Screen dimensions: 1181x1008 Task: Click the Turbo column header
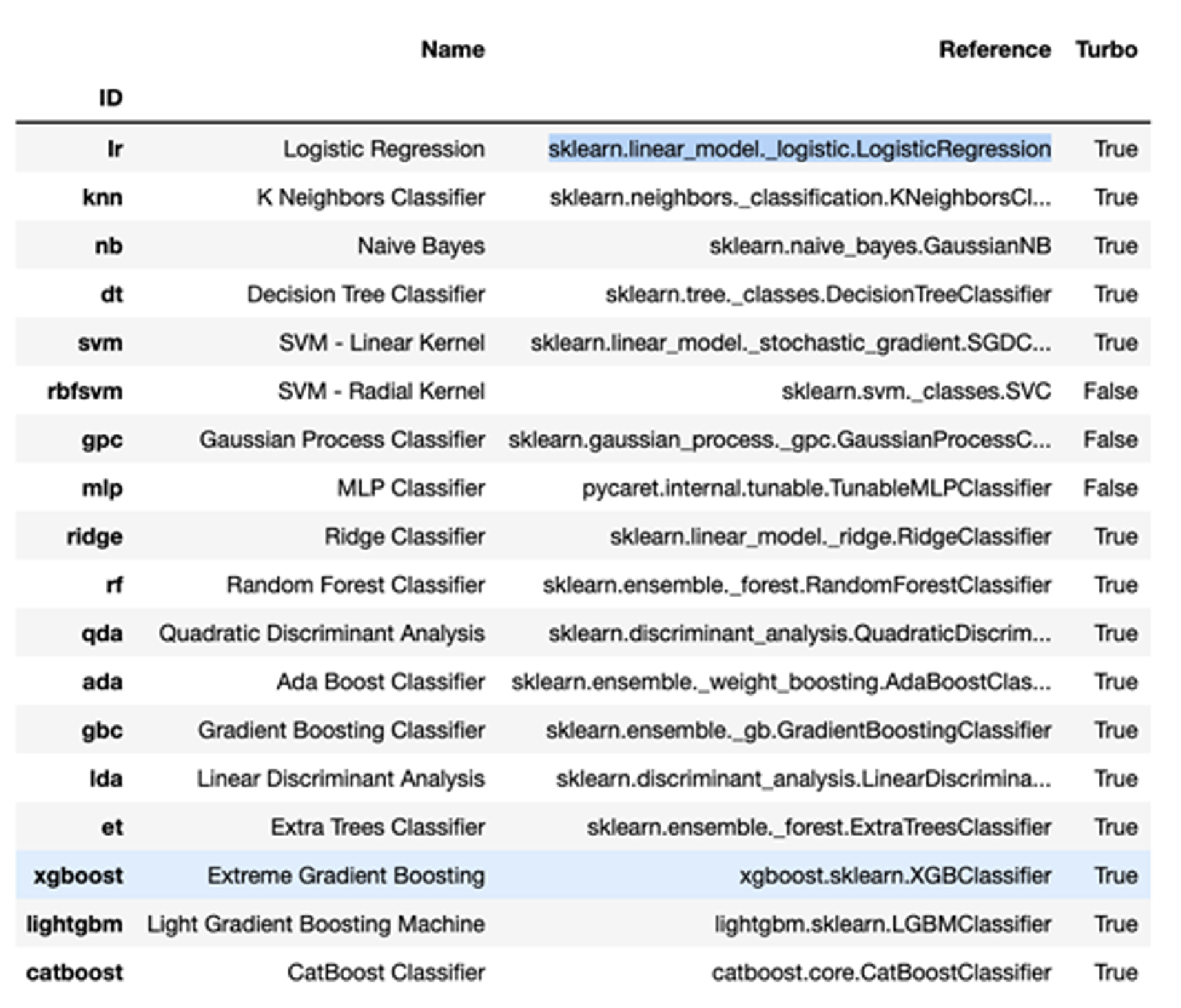[1106, 50]
